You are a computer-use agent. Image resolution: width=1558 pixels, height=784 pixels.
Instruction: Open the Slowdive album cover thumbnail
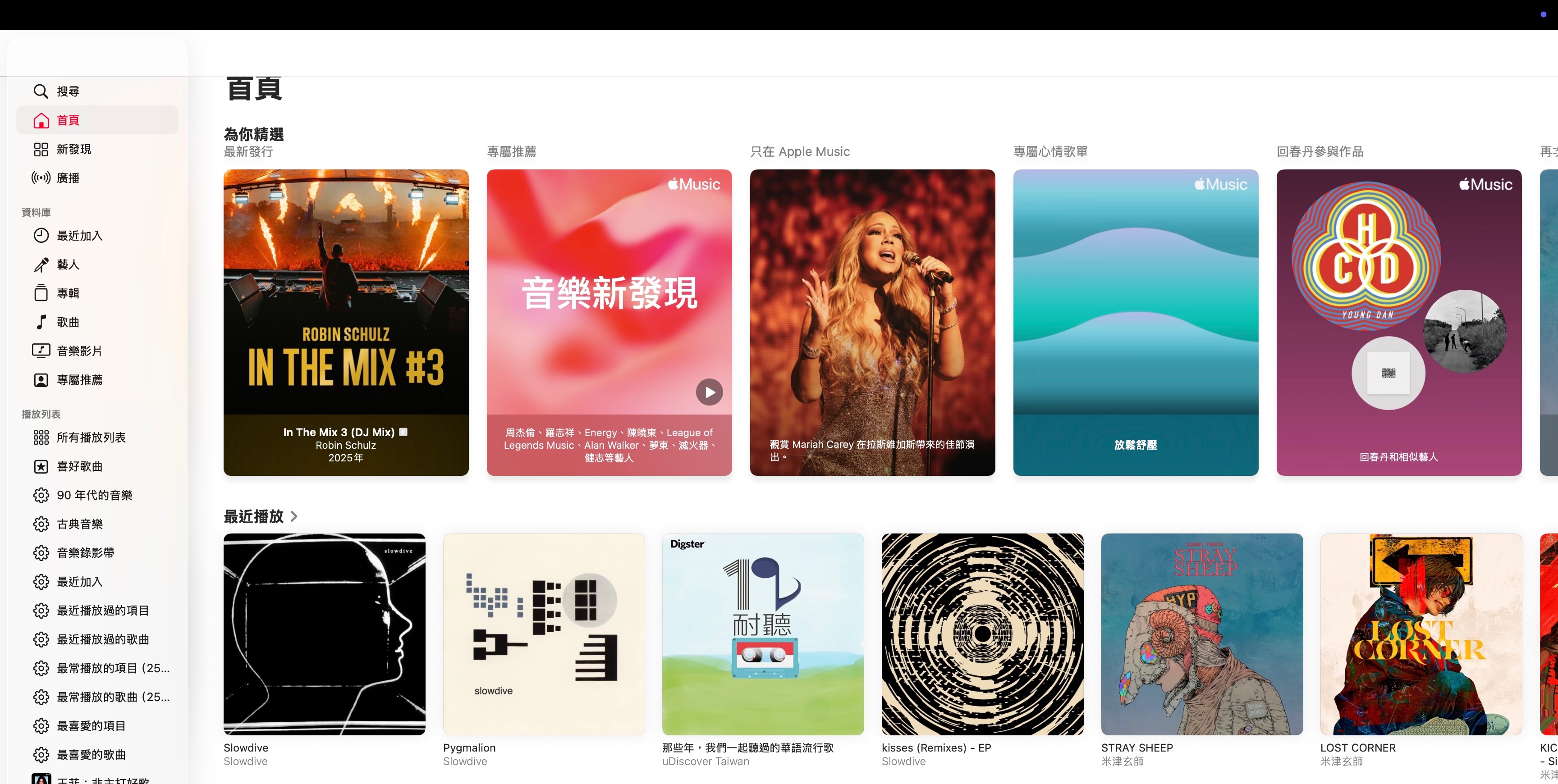tap(324, 634)
